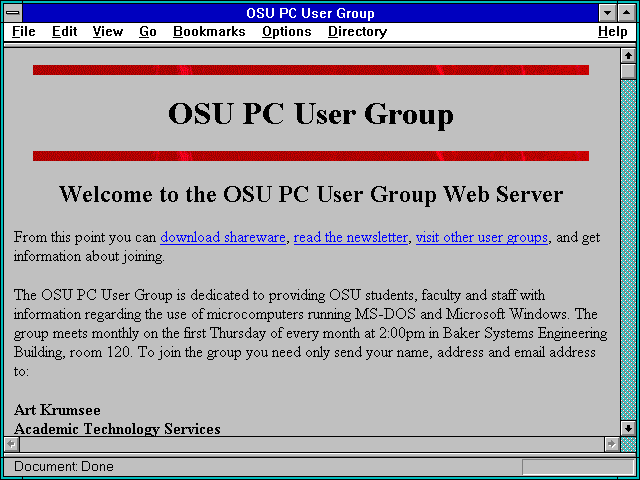The width and height of the screenshot is (640, 480).
Task: Click the OSU PC User Group title bar
Action: [311, 13]
